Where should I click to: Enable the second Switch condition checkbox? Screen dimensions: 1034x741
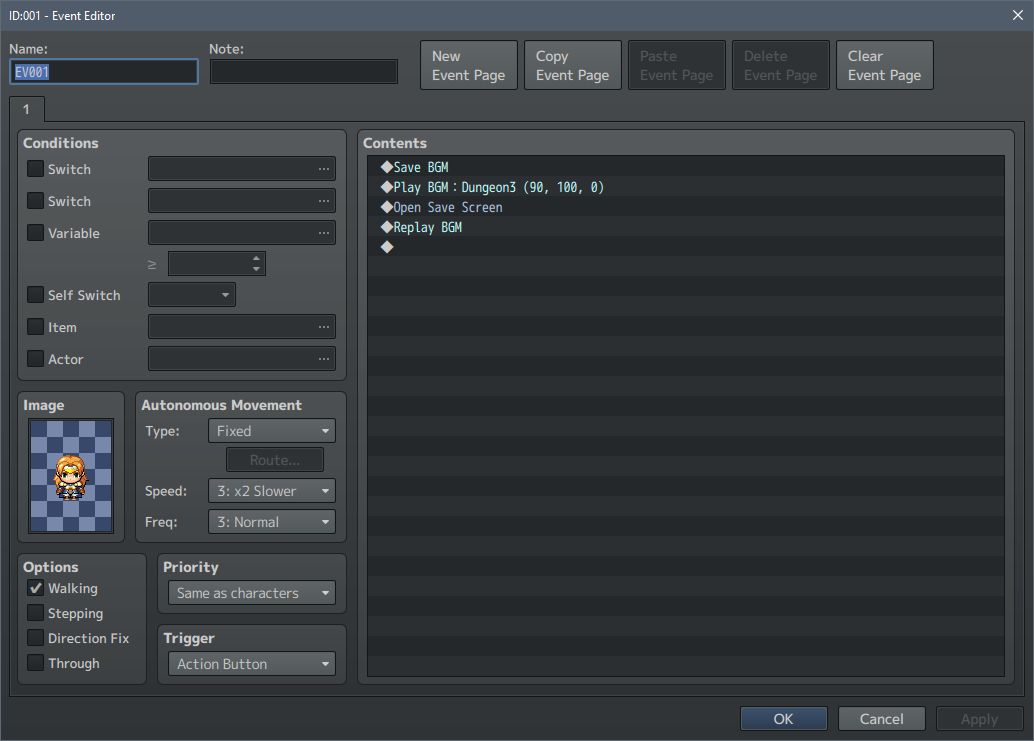pos(36,200)
